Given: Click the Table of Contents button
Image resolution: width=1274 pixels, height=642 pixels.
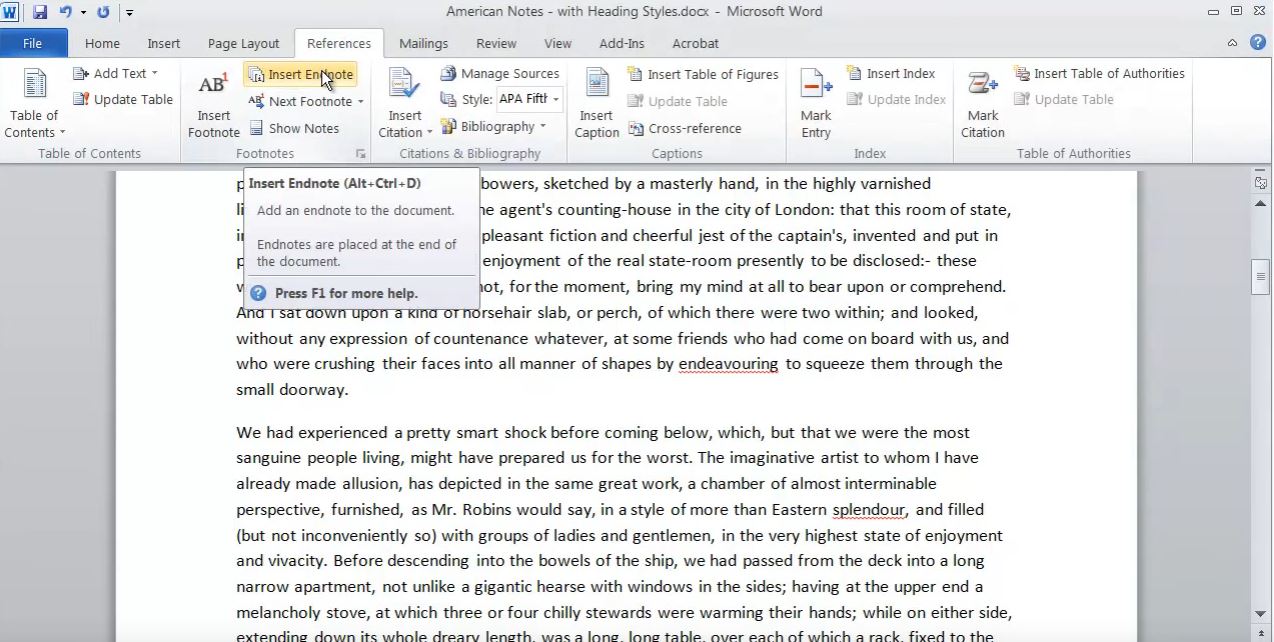Looking at the screenshot, I should pos(34,103).
